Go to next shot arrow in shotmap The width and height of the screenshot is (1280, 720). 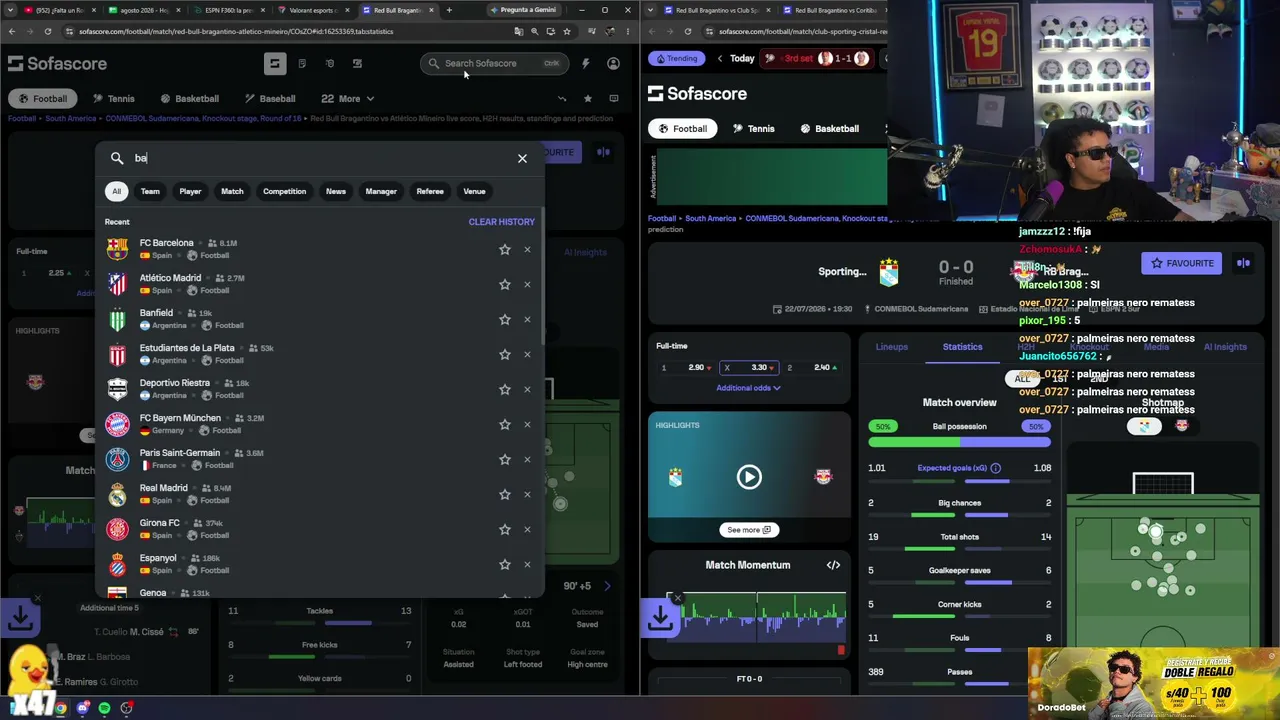[x=607, y=586]
